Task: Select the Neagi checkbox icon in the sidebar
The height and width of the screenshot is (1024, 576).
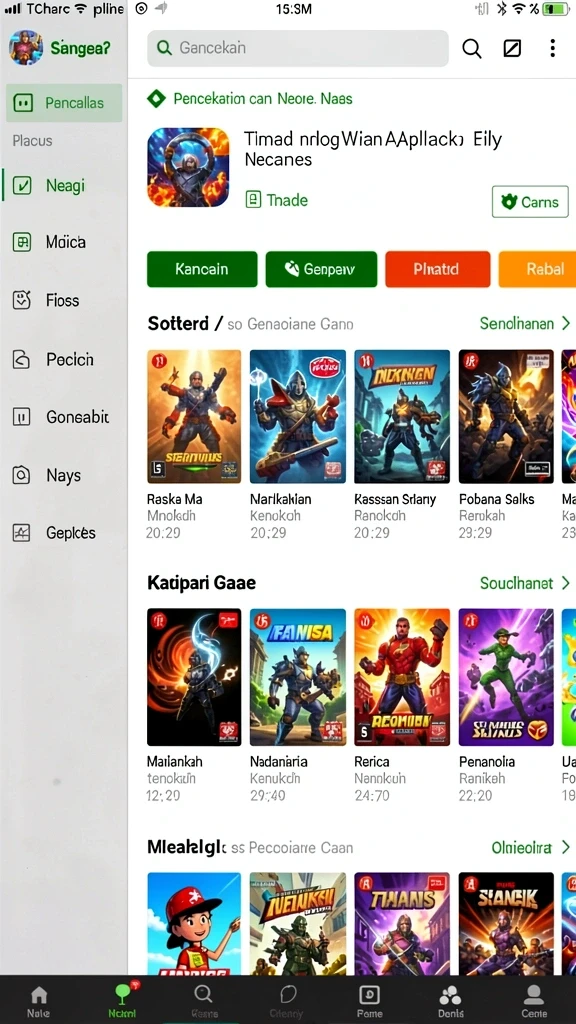Action: pos(22,186)
